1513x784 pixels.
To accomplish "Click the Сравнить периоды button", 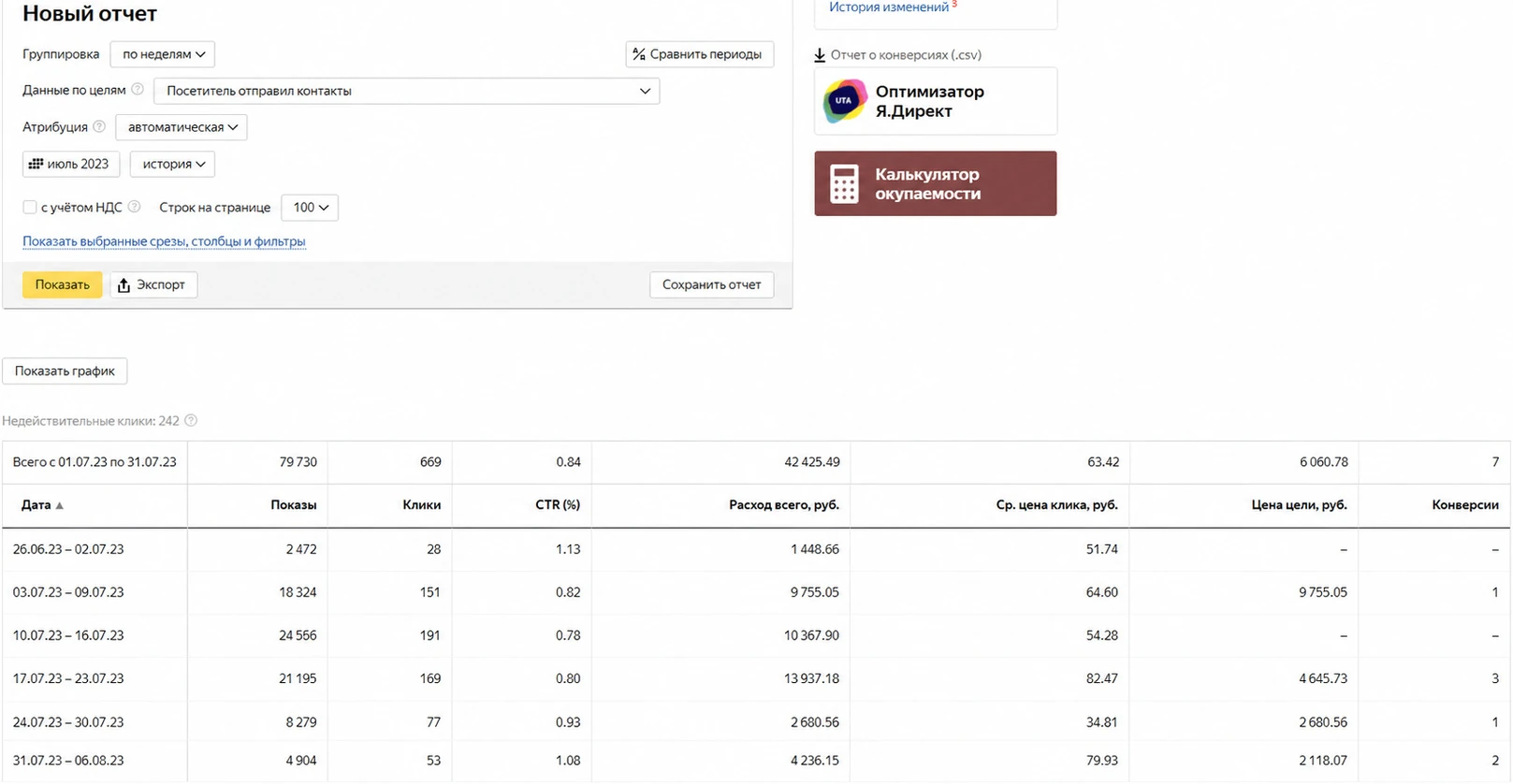I will click(x=700, y=54).
